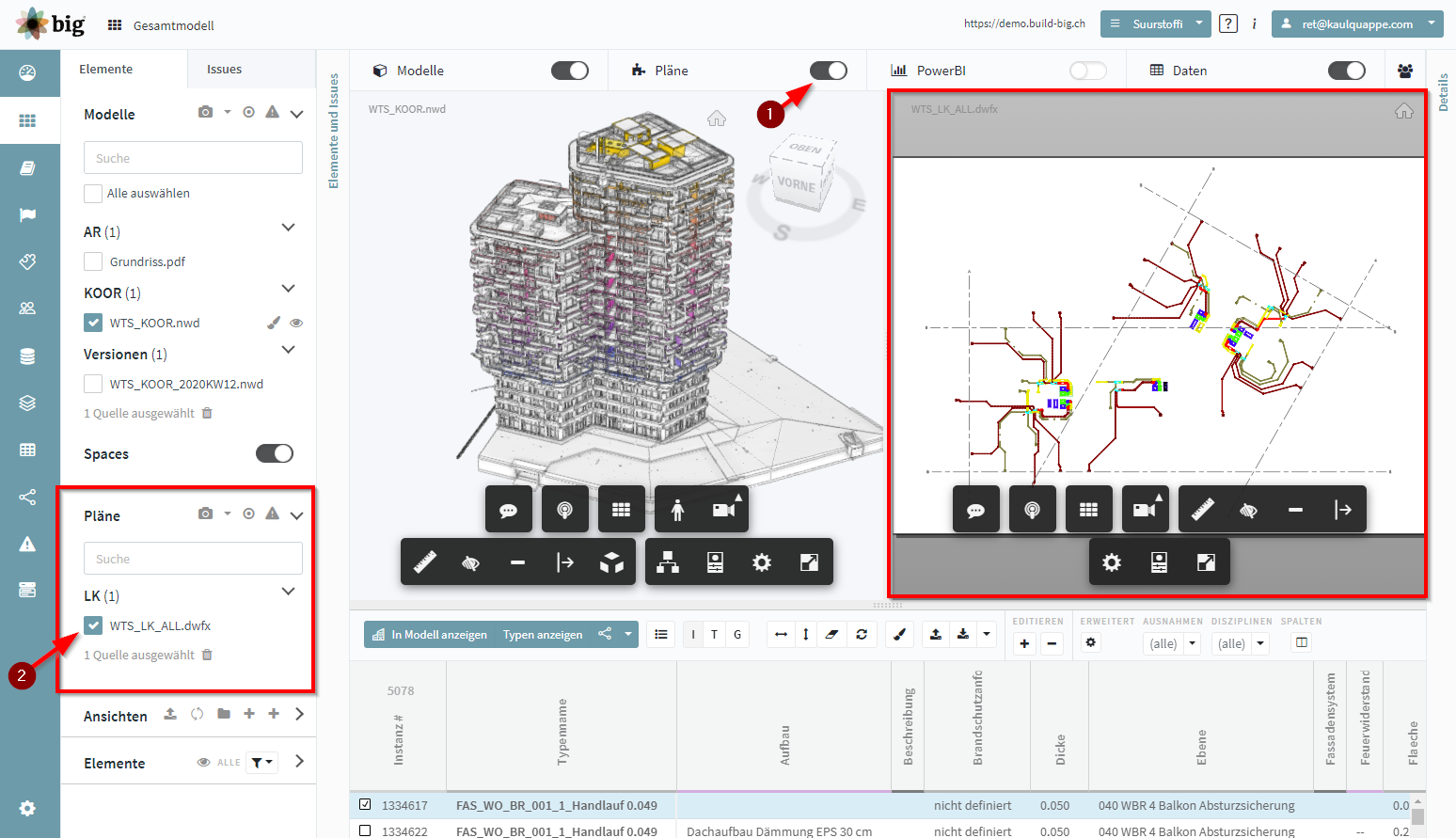Toggle the Pläne switch off

(x=829, y=71)
